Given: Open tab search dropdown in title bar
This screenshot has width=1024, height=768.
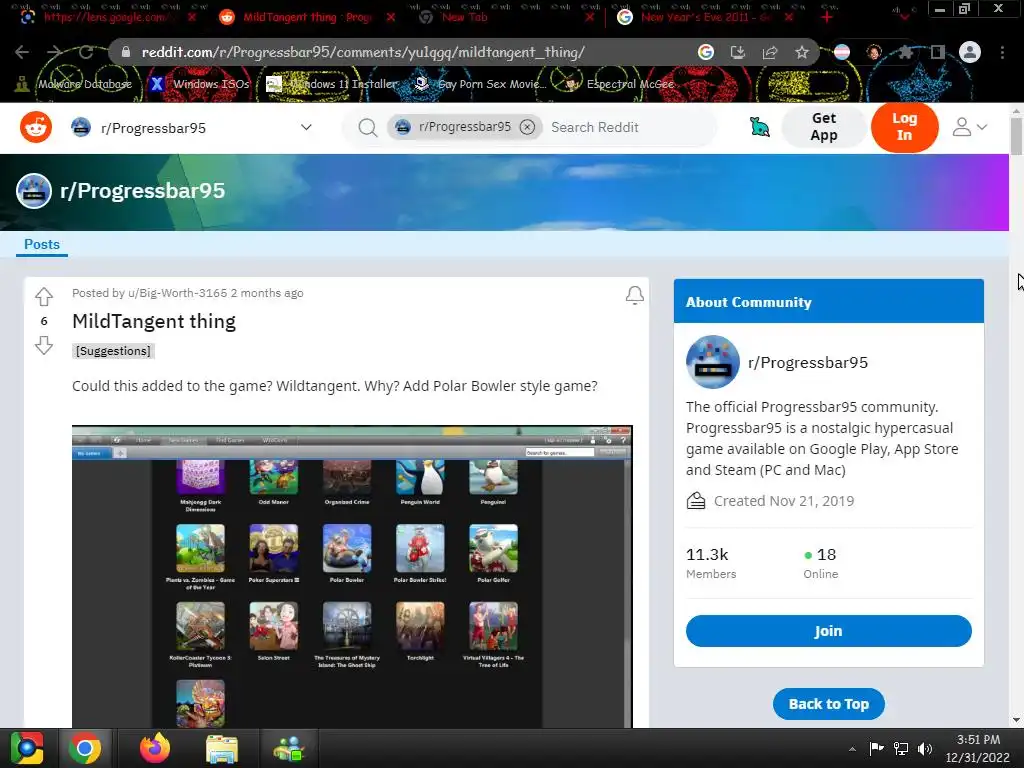Looking at the screenshot, I should pos(904,17).
